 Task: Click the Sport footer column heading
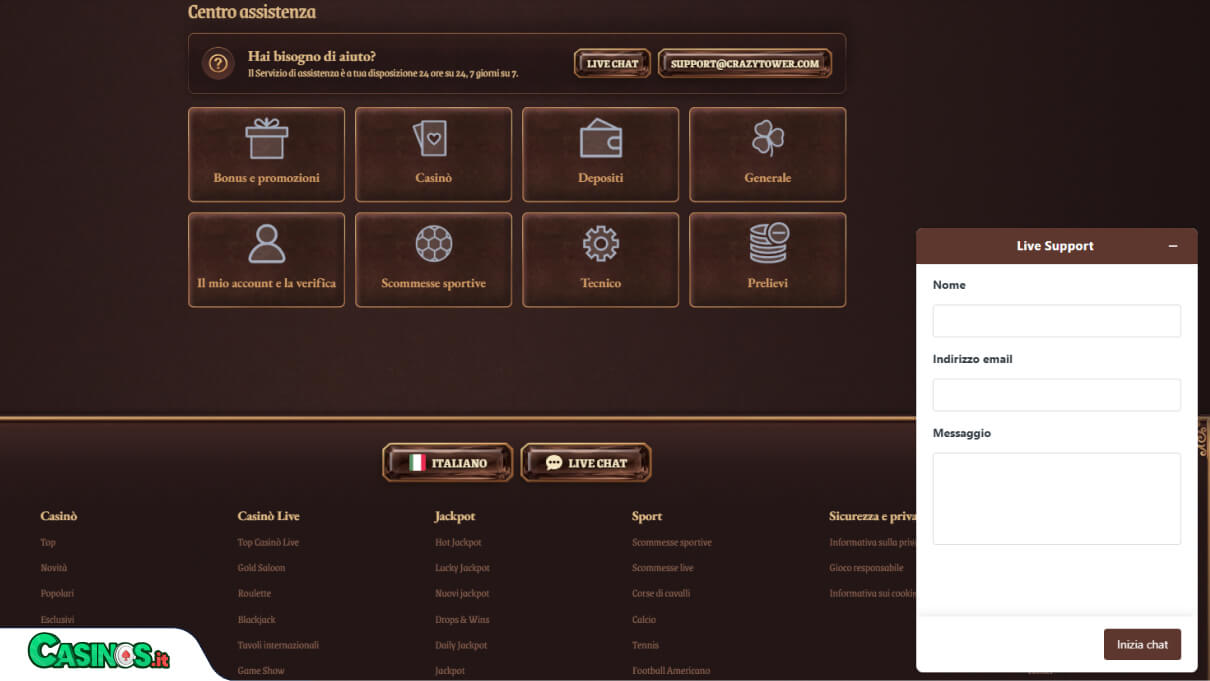647,516
